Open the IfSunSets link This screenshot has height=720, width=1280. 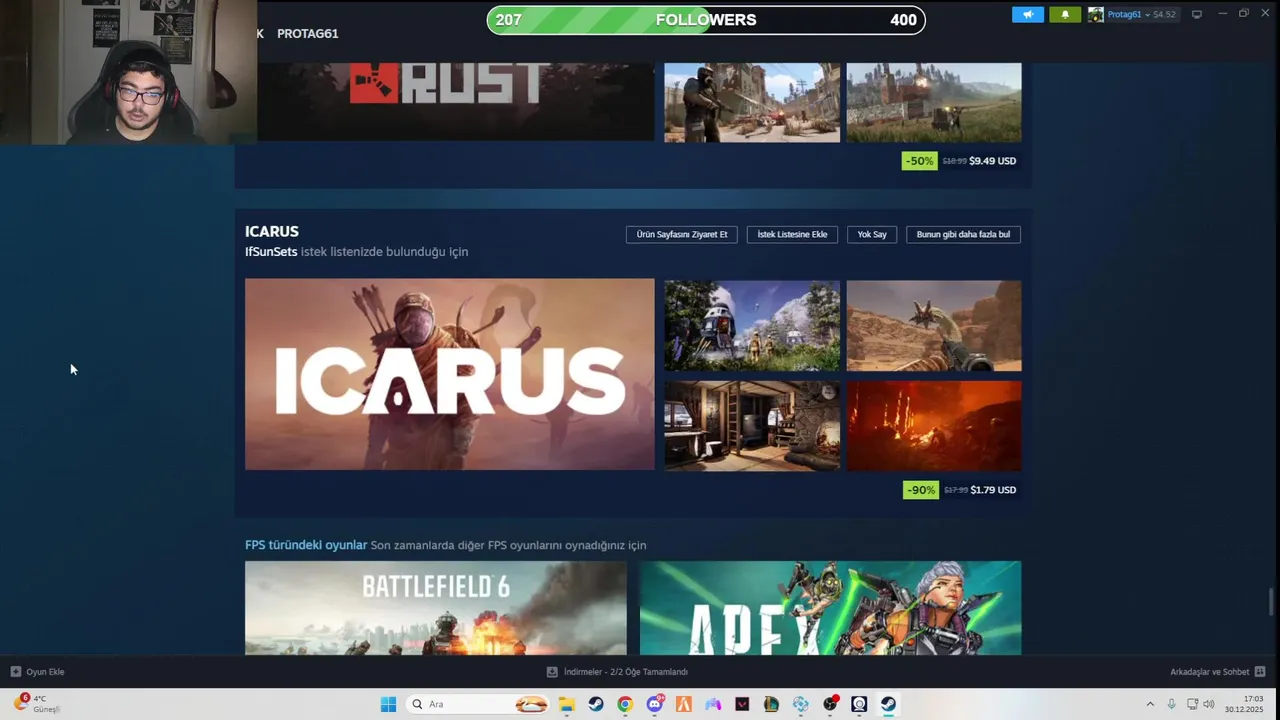pos(271,252)
